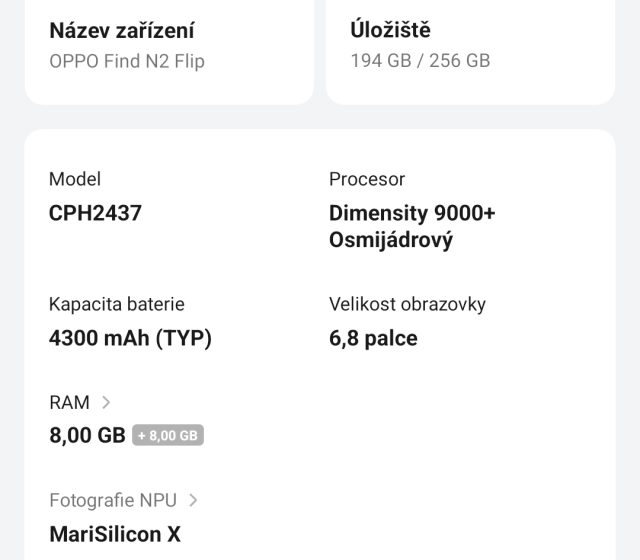Open the Fotografie NPU chevron arrow
Image resolution: width=640 pixels, height=560 pixels.
pyautogui.click(x=193, y=500)
